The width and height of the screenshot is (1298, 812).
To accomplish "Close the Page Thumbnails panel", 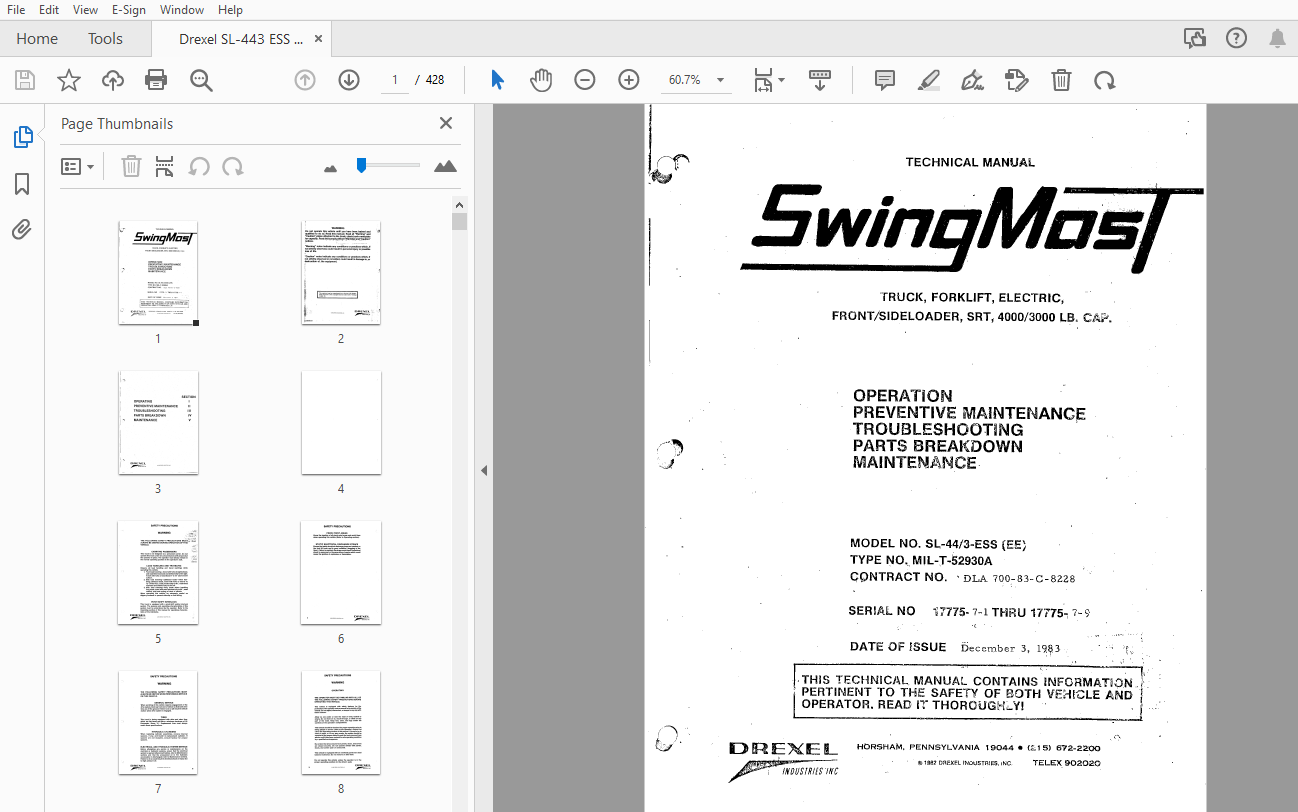I will (446, 123).
